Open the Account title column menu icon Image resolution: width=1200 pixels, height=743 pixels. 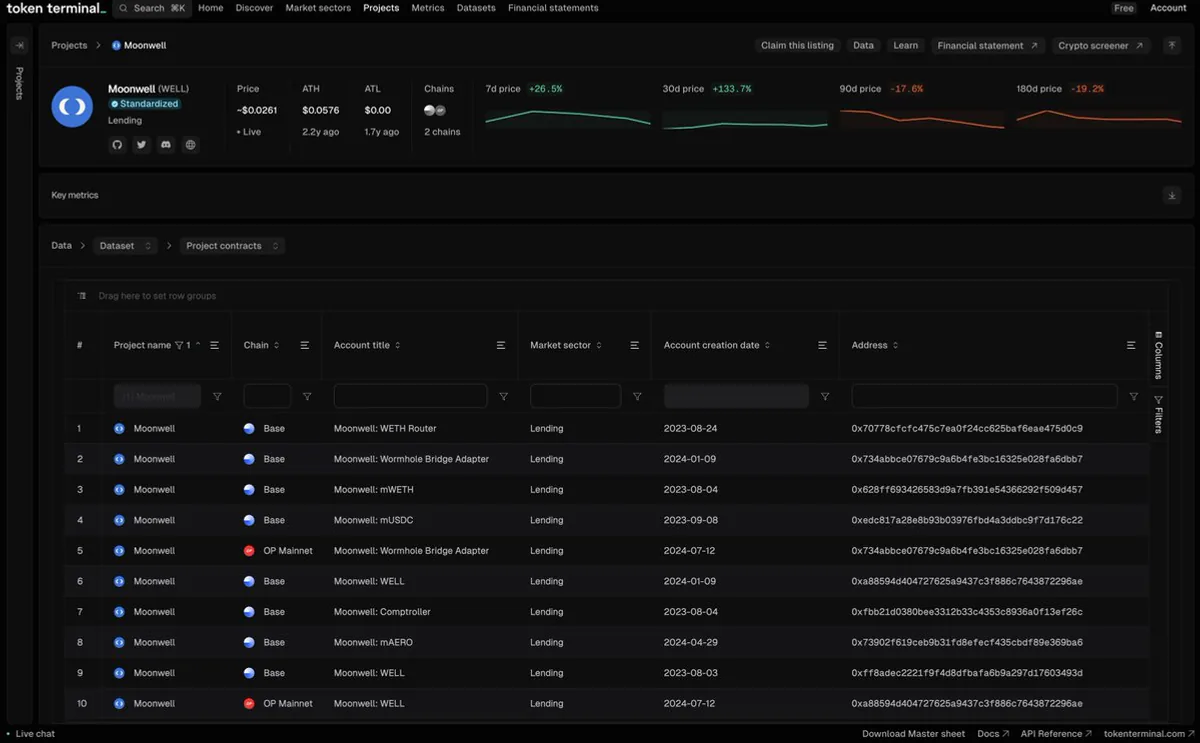tap(501, 345)
